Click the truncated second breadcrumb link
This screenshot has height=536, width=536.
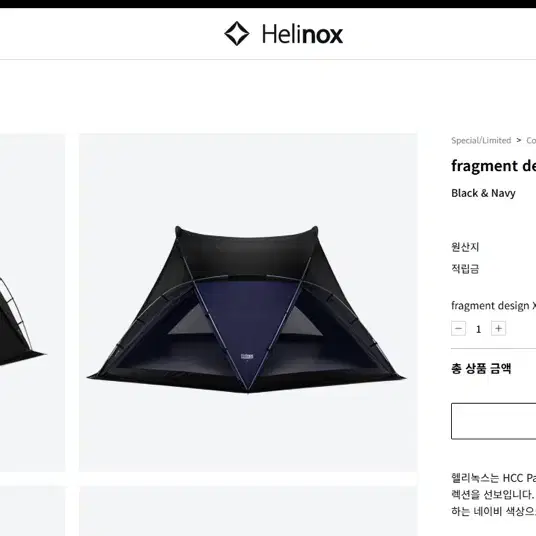tap(531, 140)
